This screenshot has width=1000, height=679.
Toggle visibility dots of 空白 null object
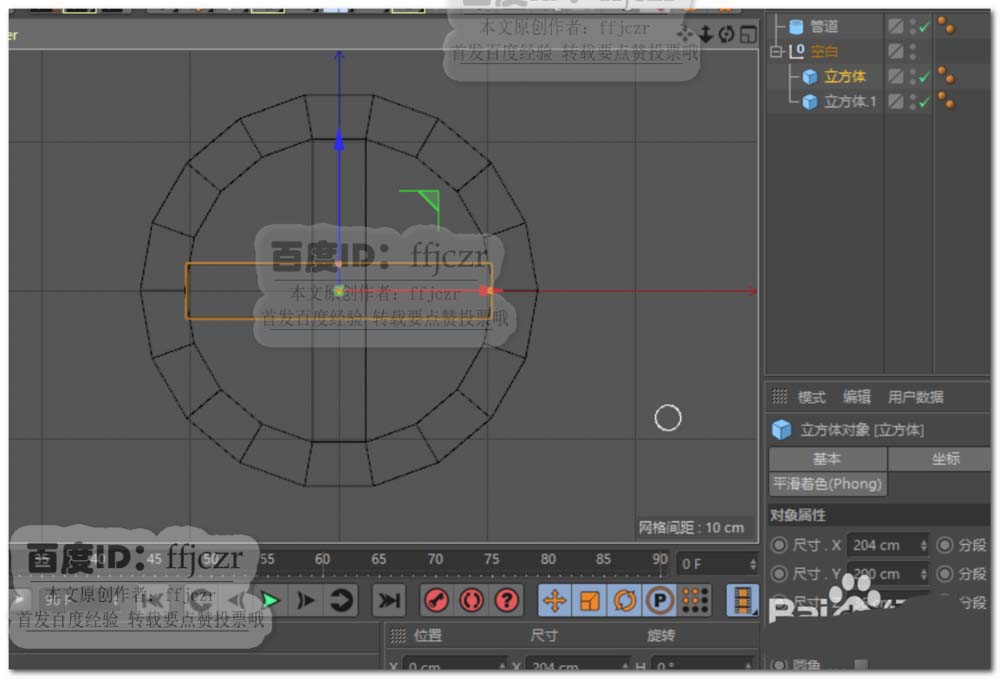[913, 51]
